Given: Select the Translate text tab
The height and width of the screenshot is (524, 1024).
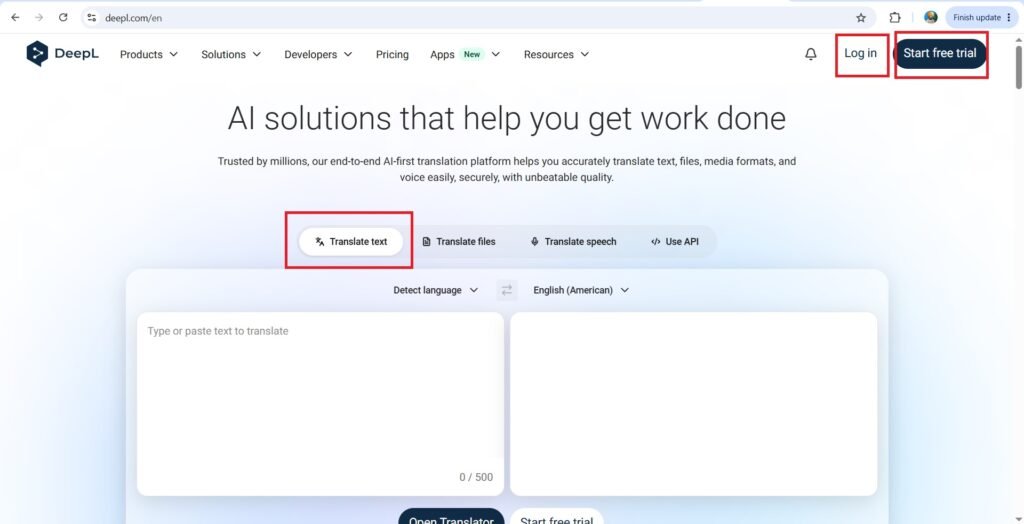Looking at the screenshot, I should [x=351, y=242].
